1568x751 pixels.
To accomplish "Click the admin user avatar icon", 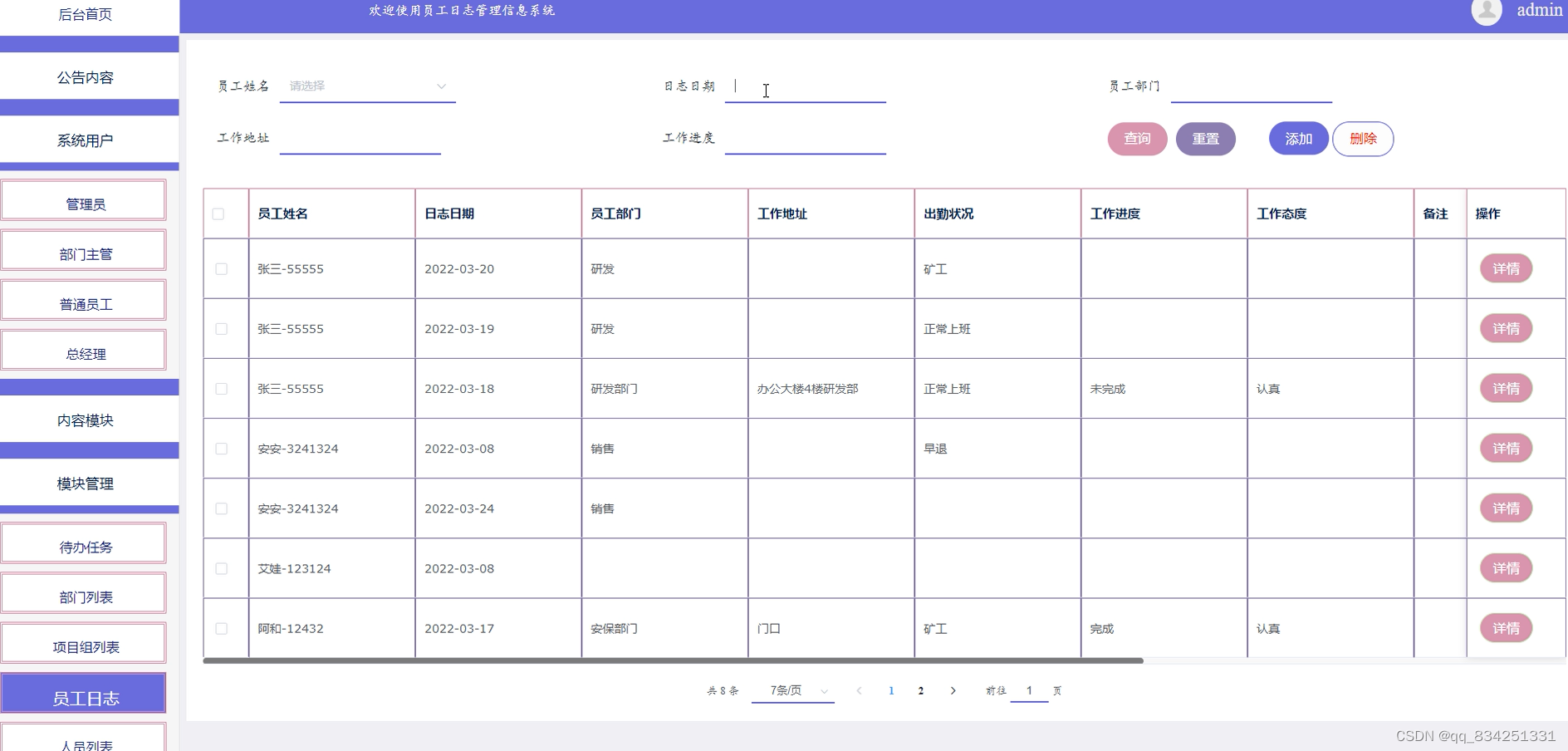I will pyautogui.click(x=1486, y=12).
